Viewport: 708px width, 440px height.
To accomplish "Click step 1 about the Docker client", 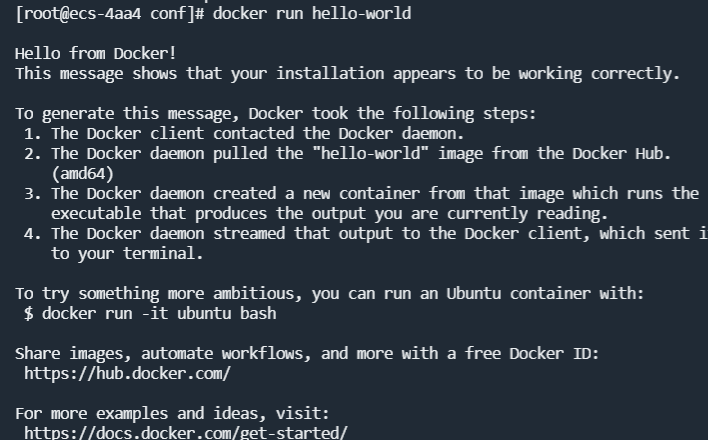I will click(x=258, y=133).
